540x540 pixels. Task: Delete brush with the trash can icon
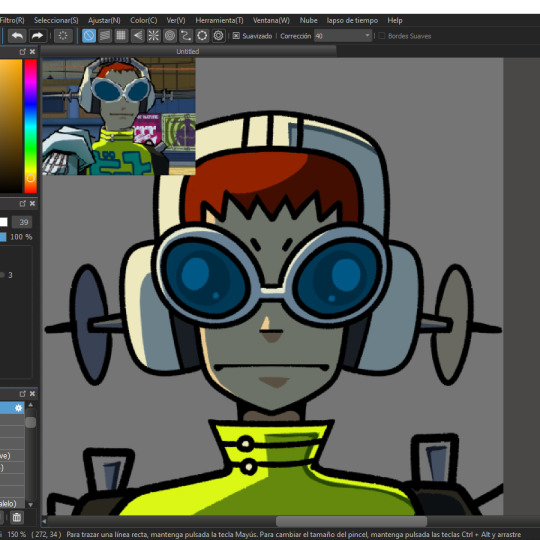(x=17, y=517)
